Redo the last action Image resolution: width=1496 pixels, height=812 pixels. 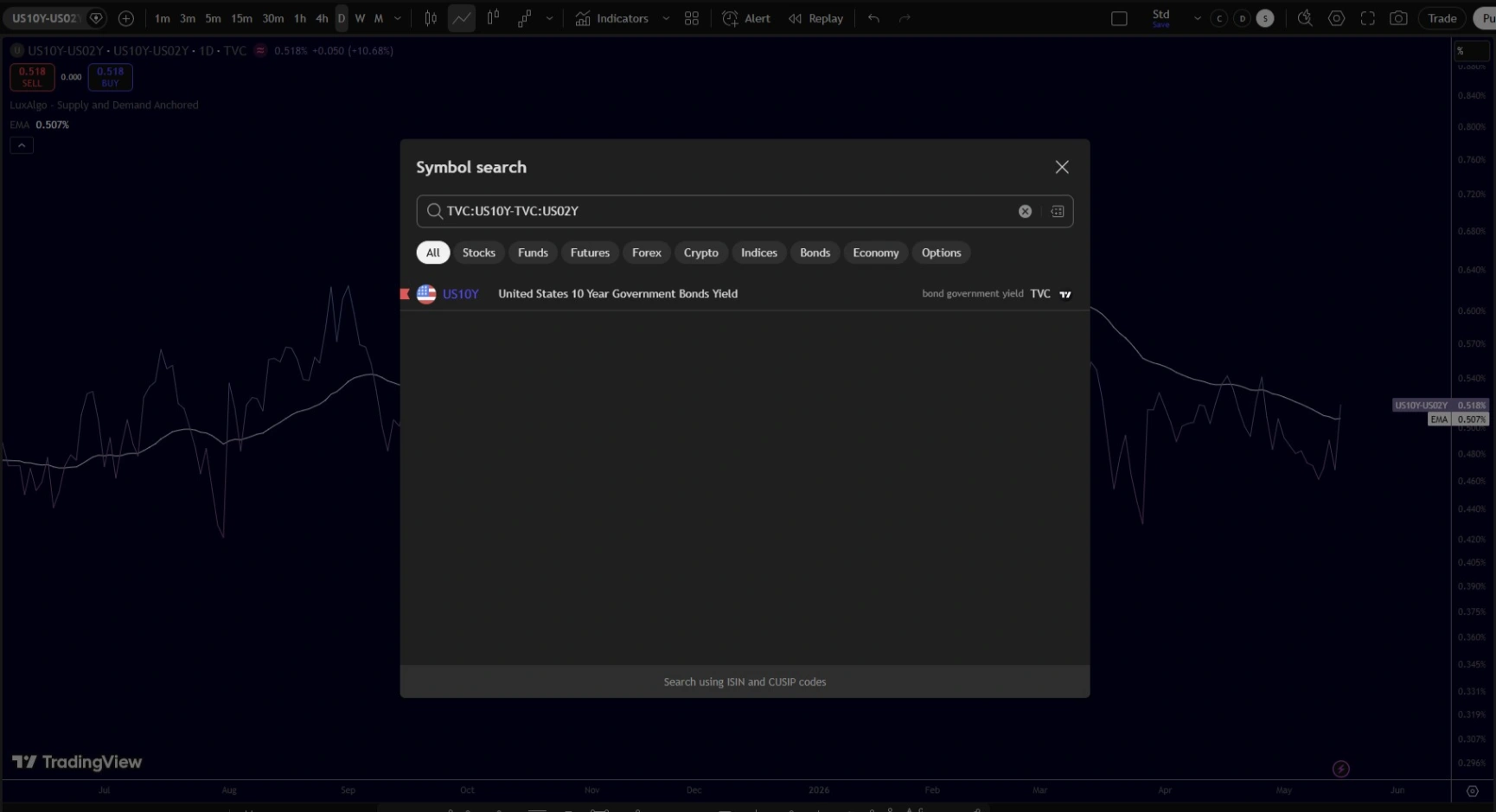click(905, 18)
